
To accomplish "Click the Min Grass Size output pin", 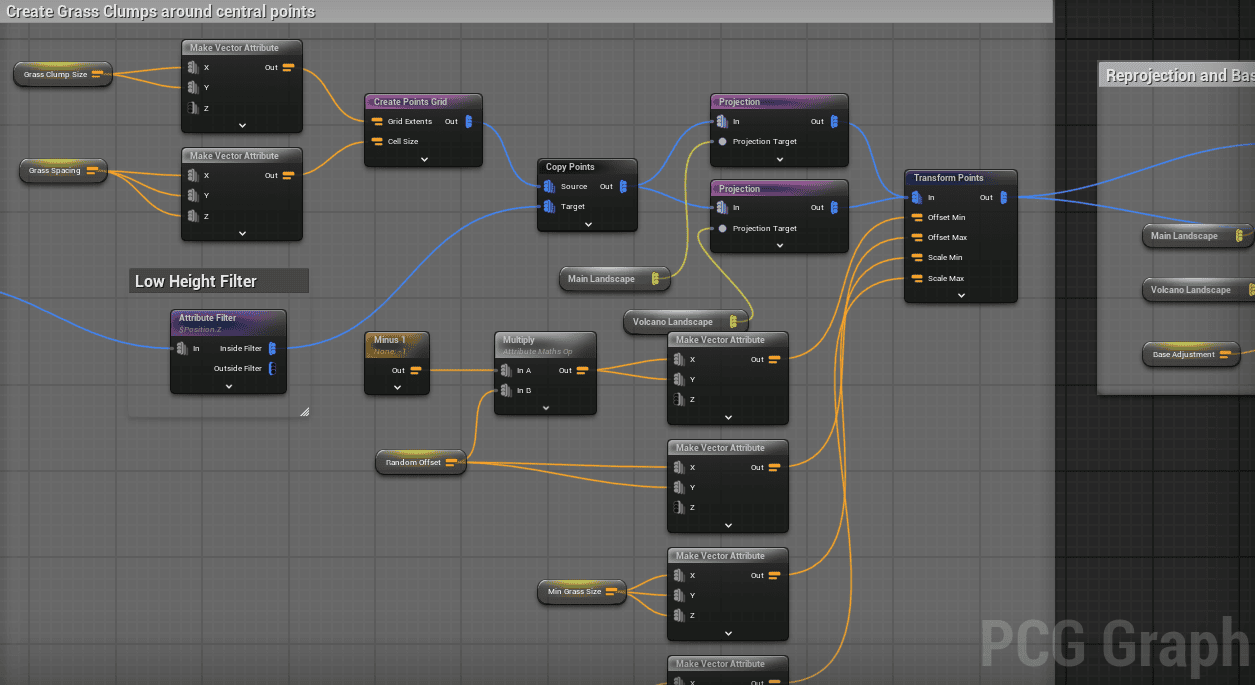I will tap(612, 592).
